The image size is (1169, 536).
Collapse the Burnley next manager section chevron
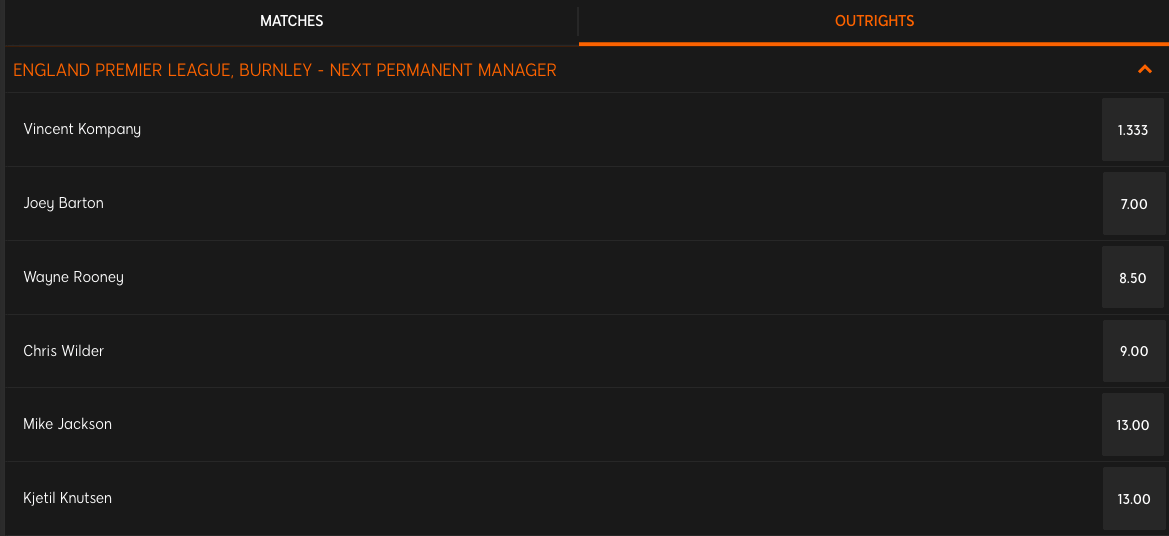coord(1144,69)
